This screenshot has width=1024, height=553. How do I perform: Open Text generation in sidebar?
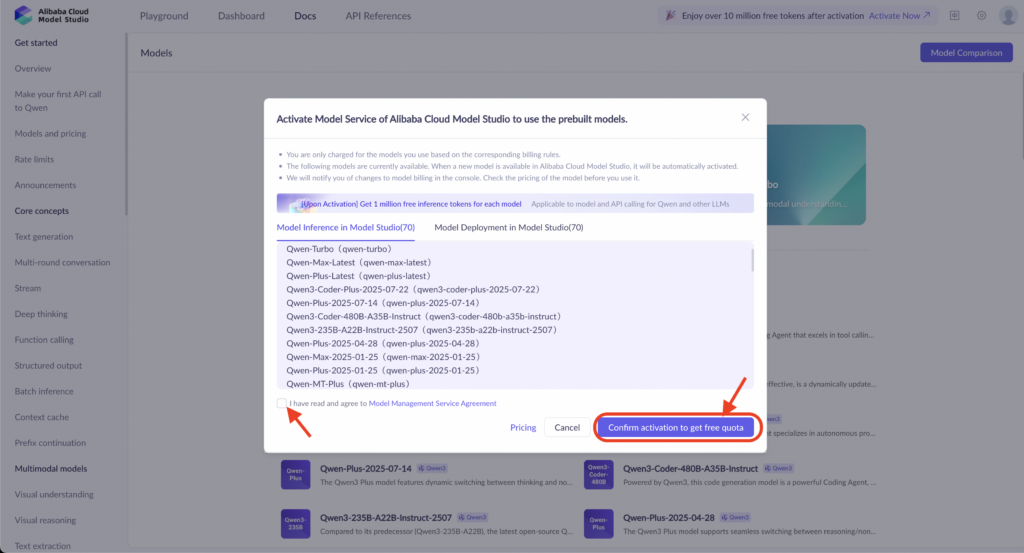44,237
